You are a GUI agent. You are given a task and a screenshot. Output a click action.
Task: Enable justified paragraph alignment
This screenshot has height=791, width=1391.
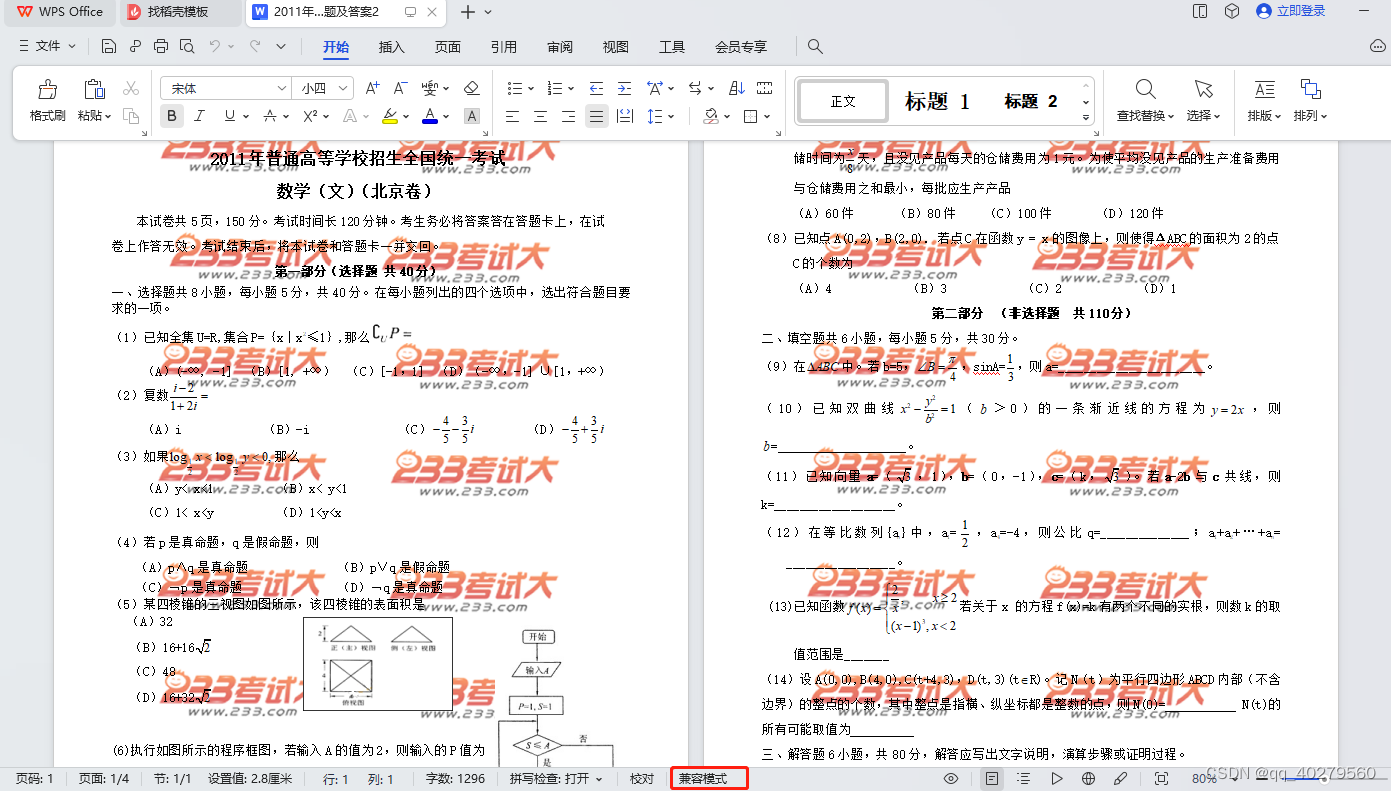[x=596, y=115]
